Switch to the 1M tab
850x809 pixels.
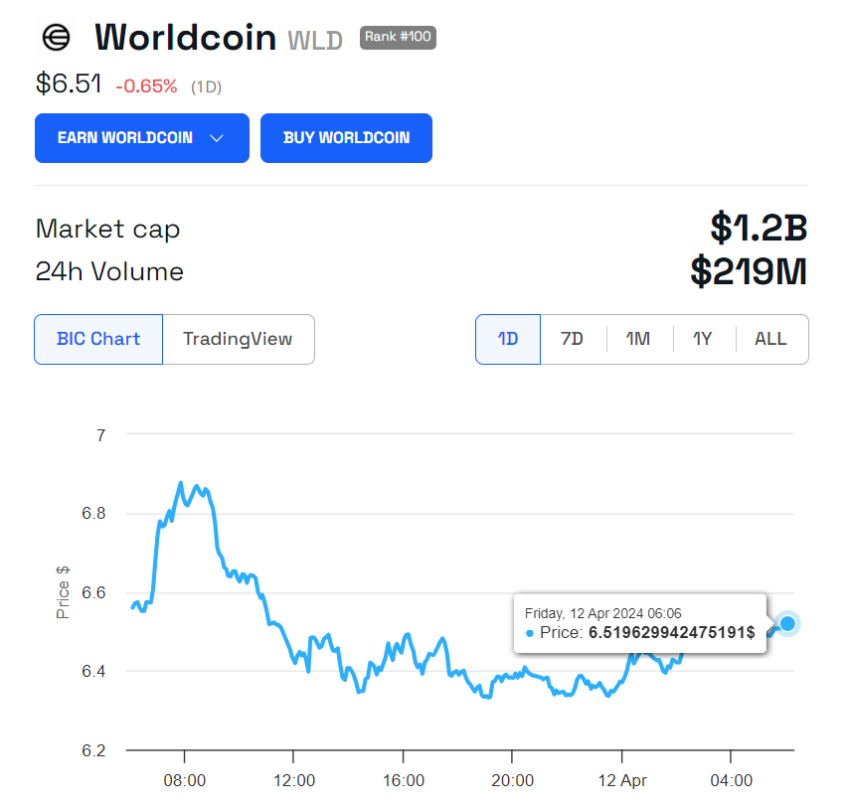638,339
